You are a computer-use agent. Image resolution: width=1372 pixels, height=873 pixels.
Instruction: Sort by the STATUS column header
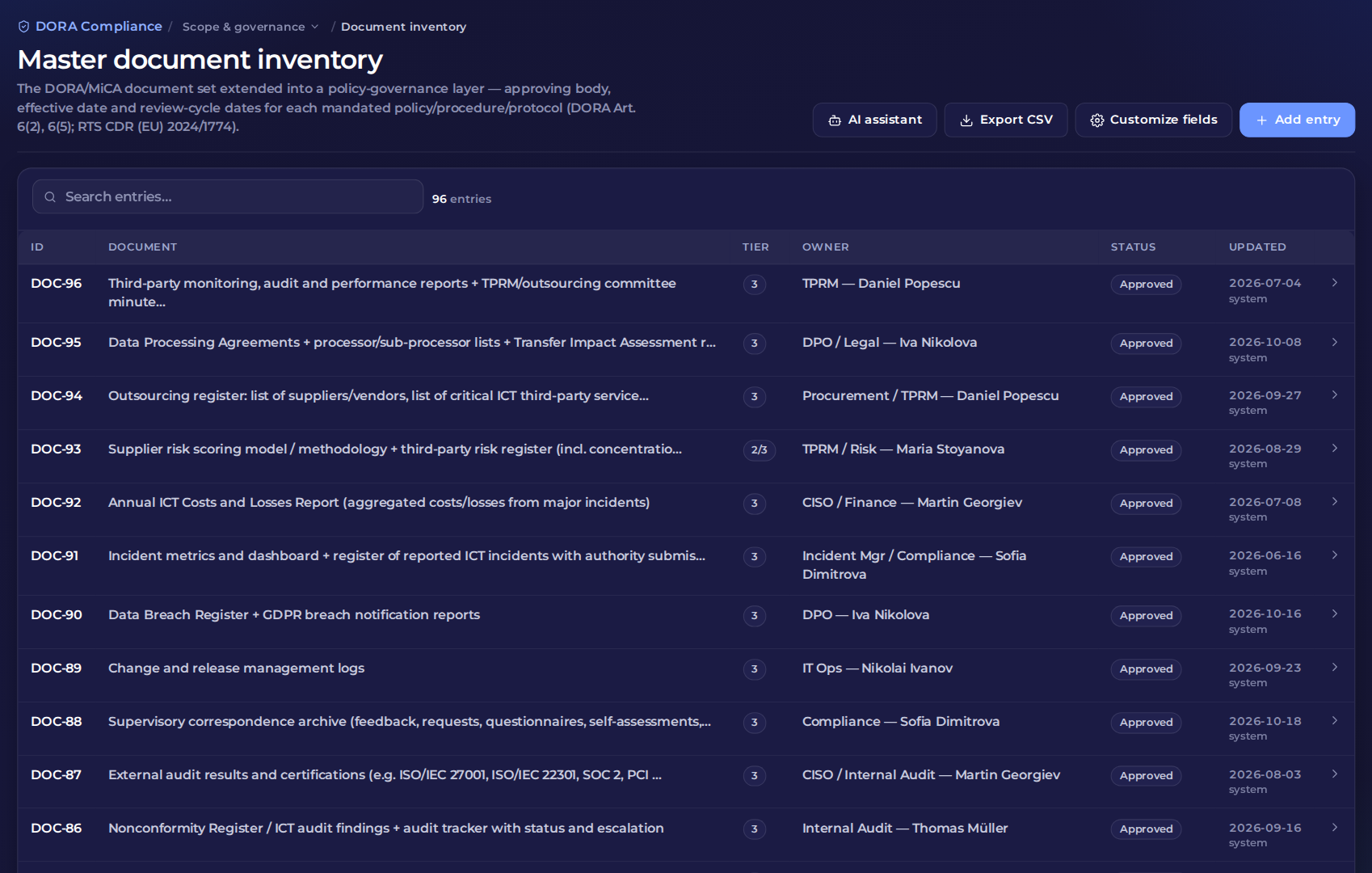tap(1133, 247)
